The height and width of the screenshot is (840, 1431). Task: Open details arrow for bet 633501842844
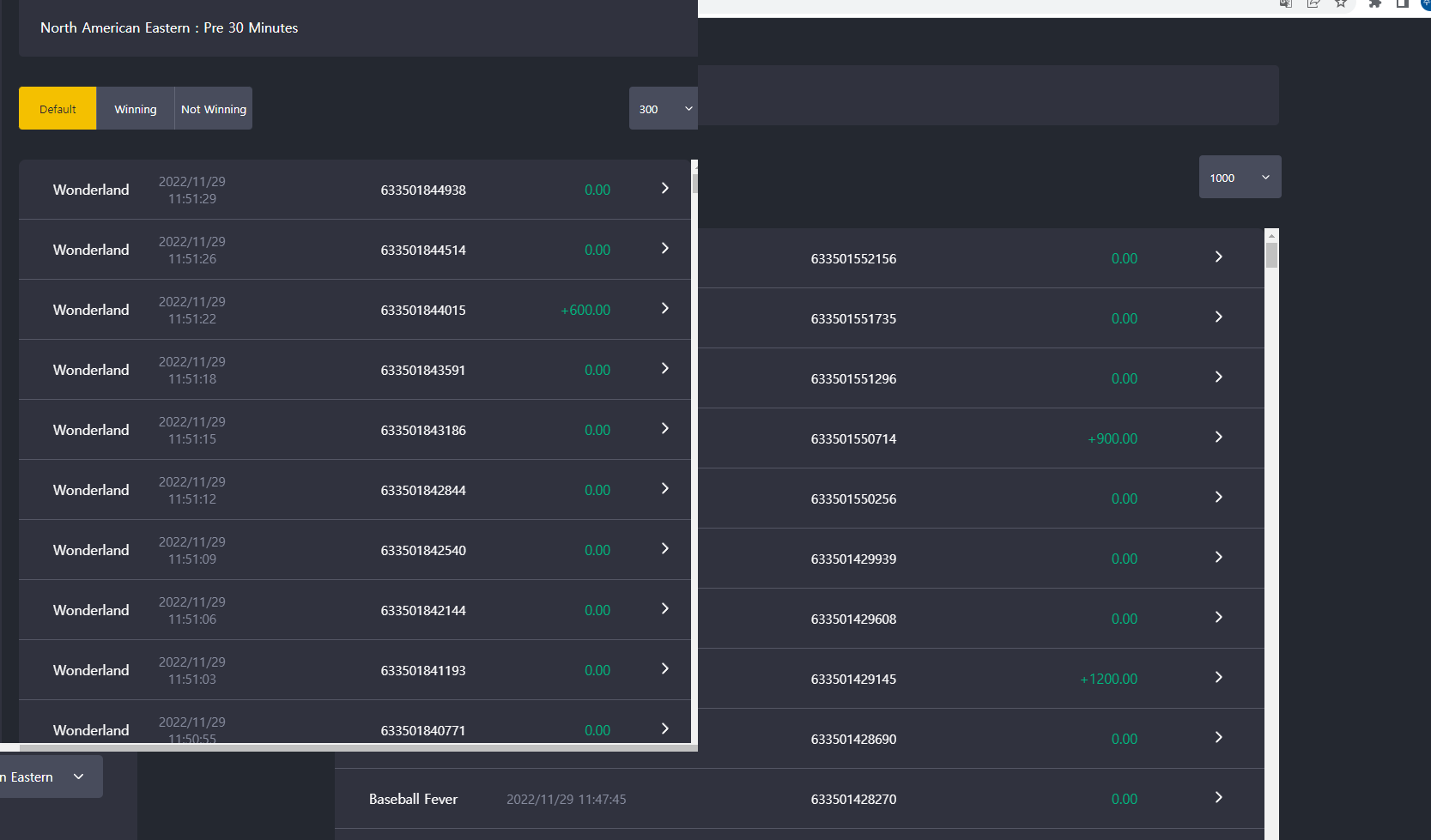664,488
